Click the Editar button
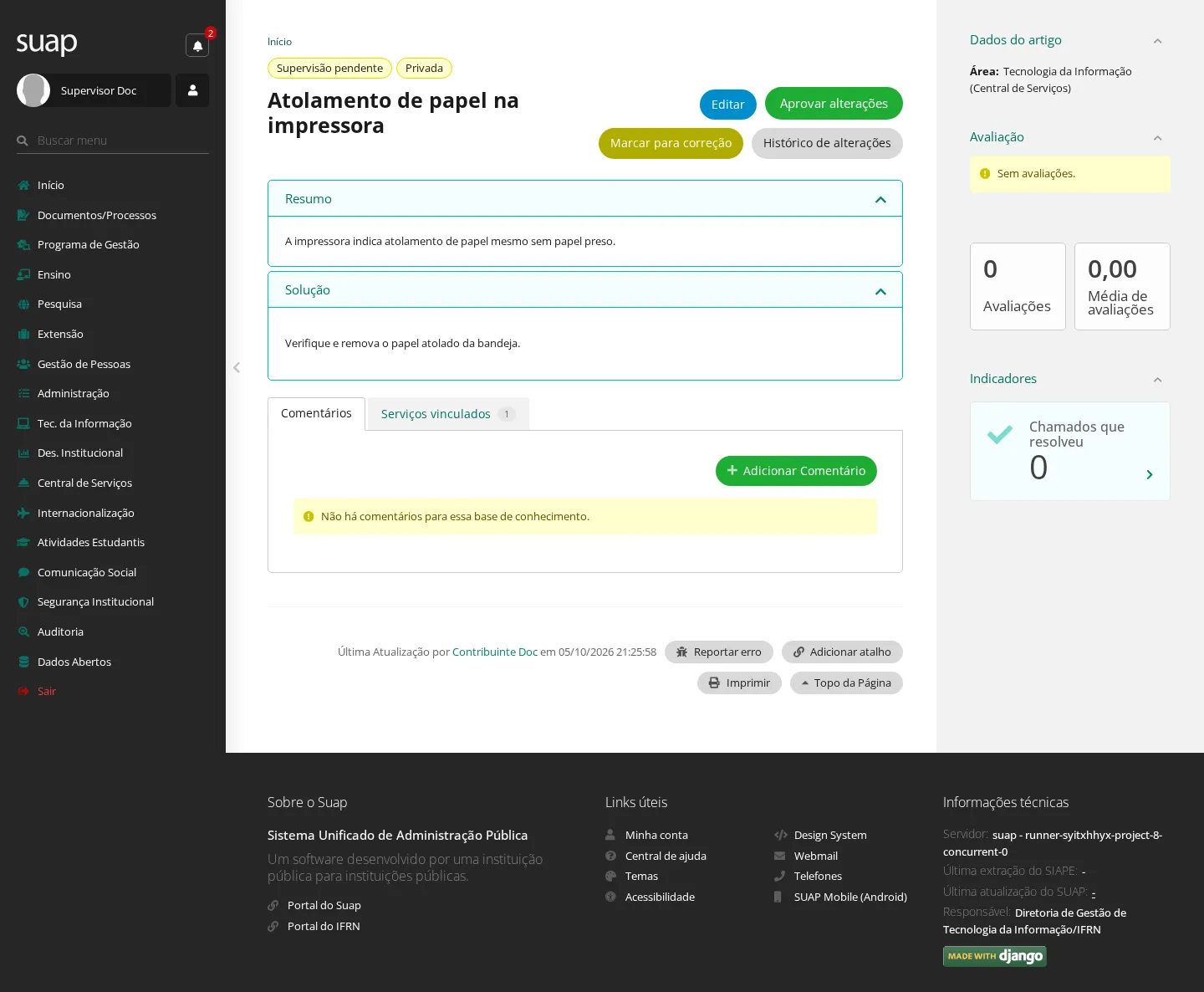 728,105
